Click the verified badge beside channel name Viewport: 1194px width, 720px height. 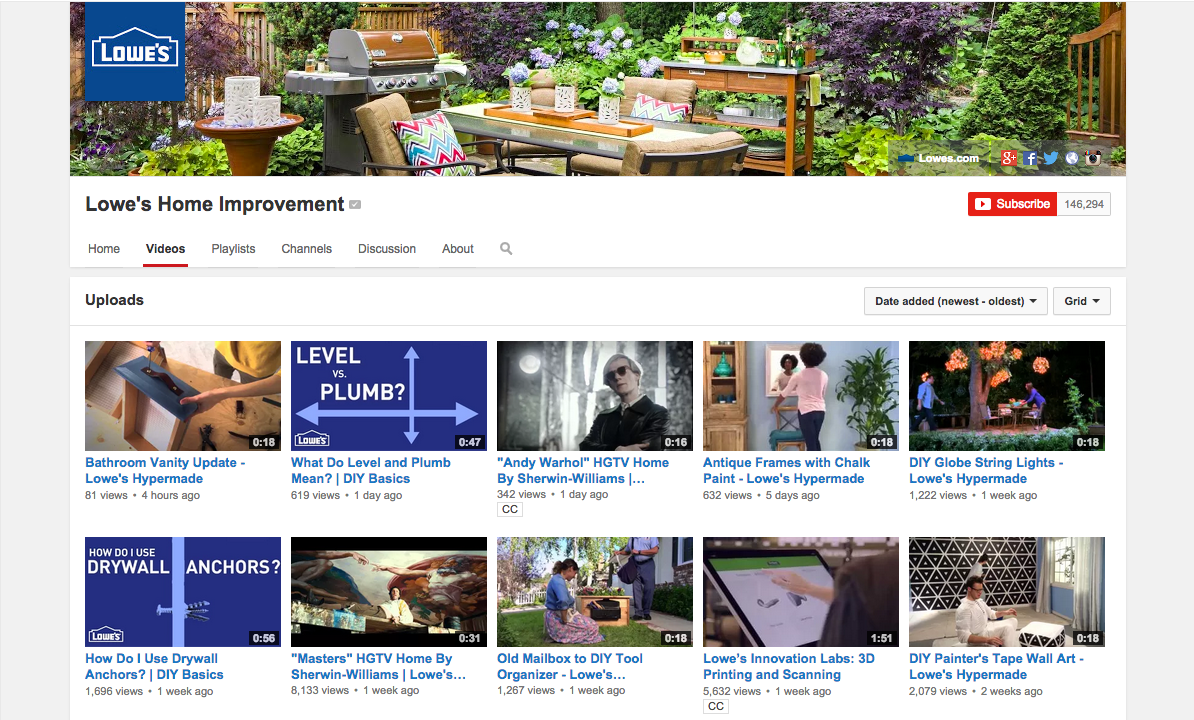tap(355, 205)
